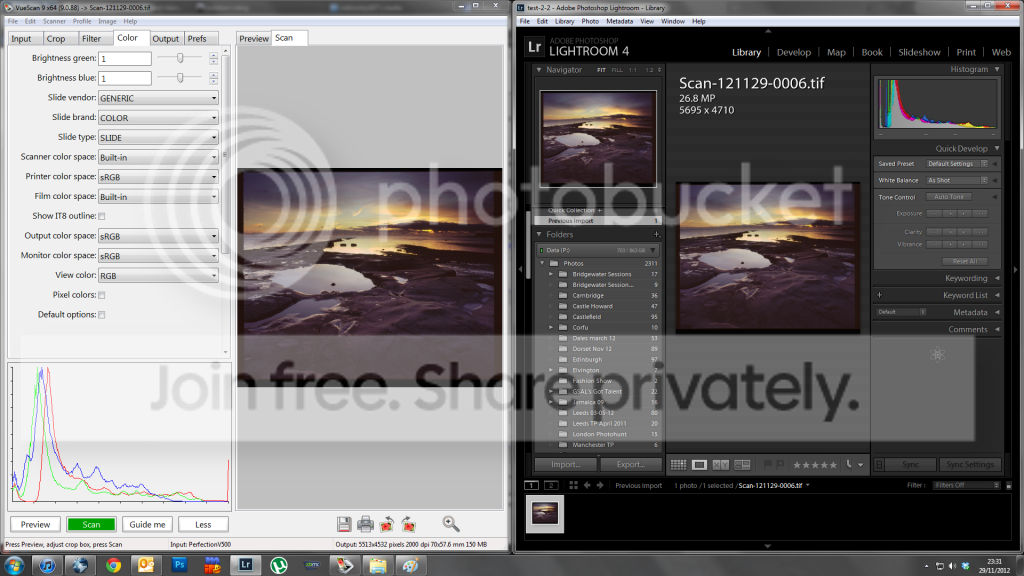Click the Photoshop icon in the taskbar
The width and height of the screenshot is (1024, 576).
(180, 566)
